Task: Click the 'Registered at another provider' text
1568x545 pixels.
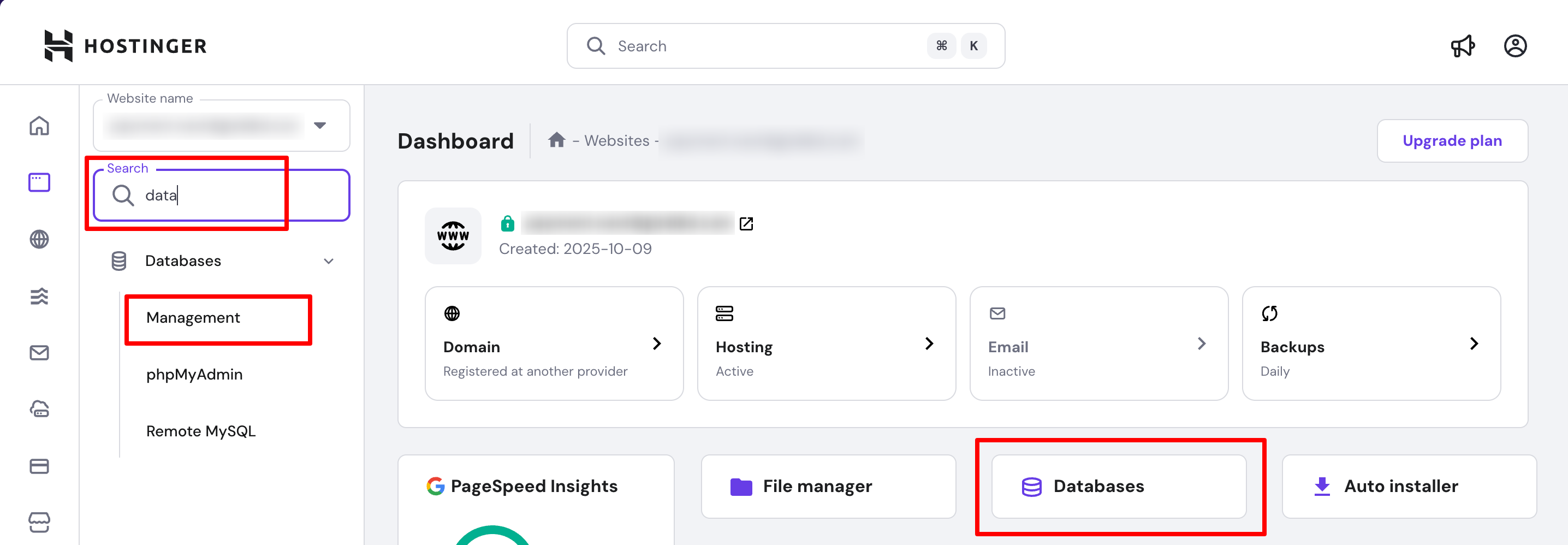Action: coord(535,371)
